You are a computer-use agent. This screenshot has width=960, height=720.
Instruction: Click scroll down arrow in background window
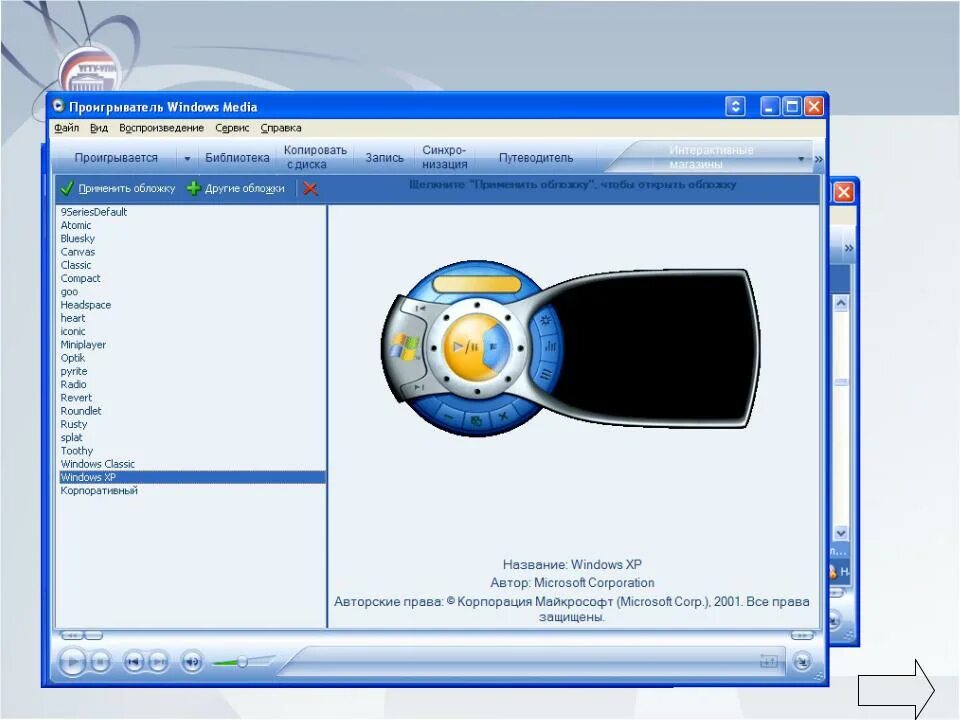click(841, 533)
